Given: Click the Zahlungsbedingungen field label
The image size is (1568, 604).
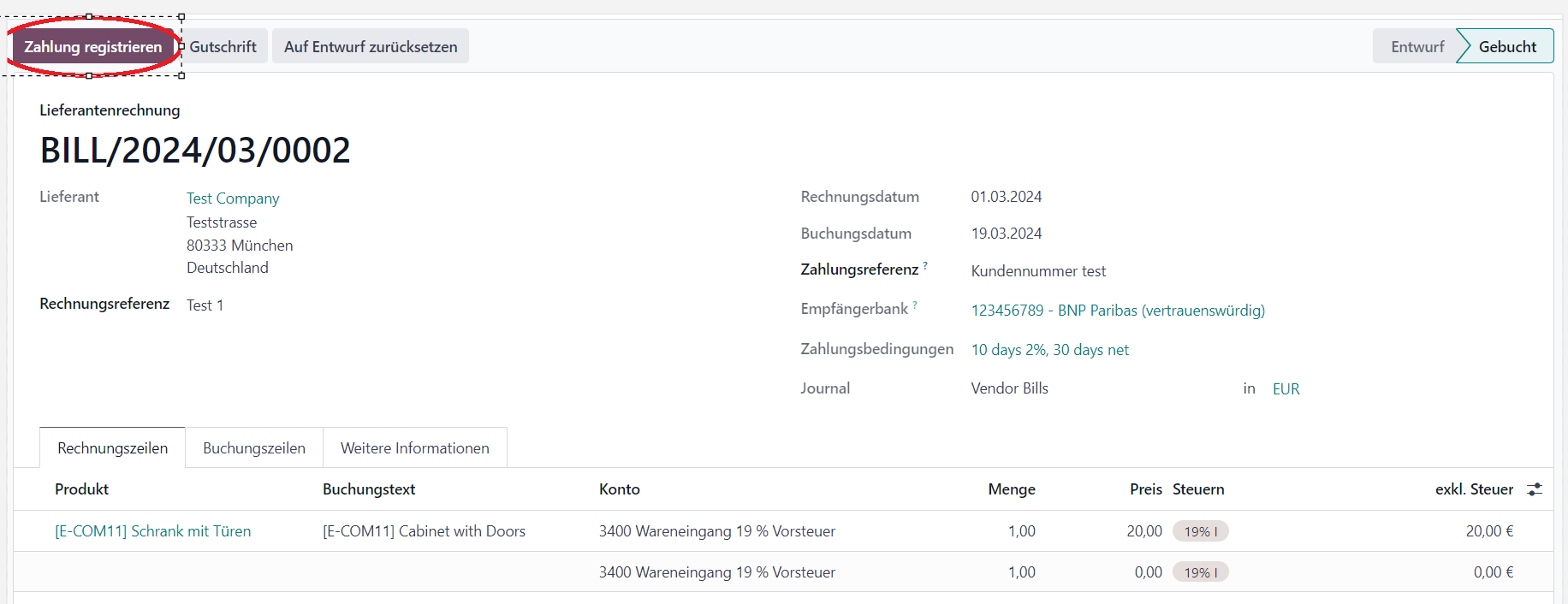Looking at the screenshot, I should (877, 349).
